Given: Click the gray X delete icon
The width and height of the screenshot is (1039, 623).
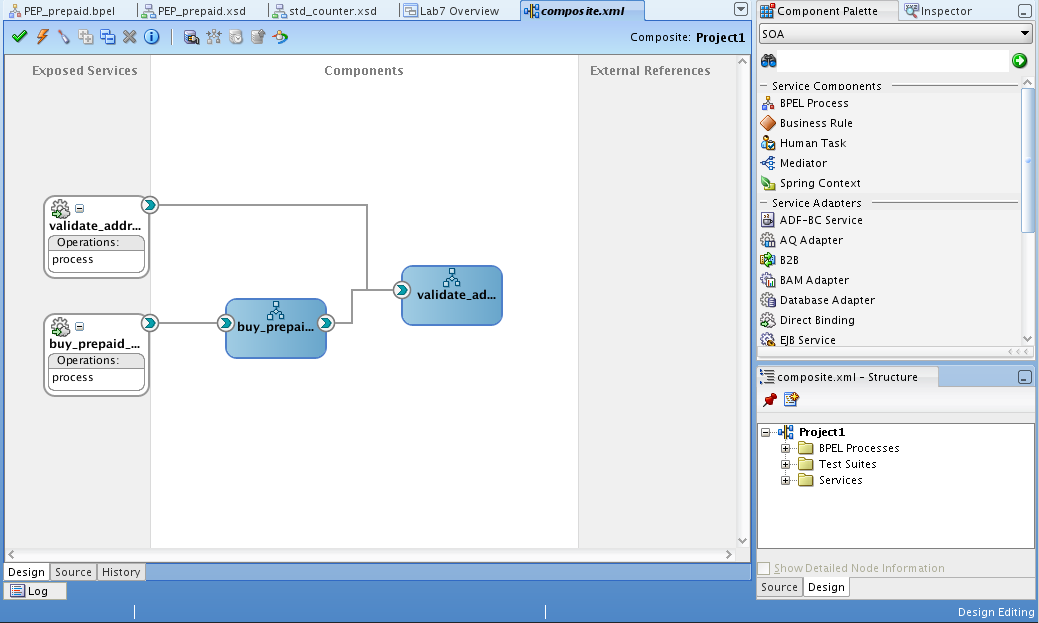Looking at the screenshot, I should [x=130, y=36].
